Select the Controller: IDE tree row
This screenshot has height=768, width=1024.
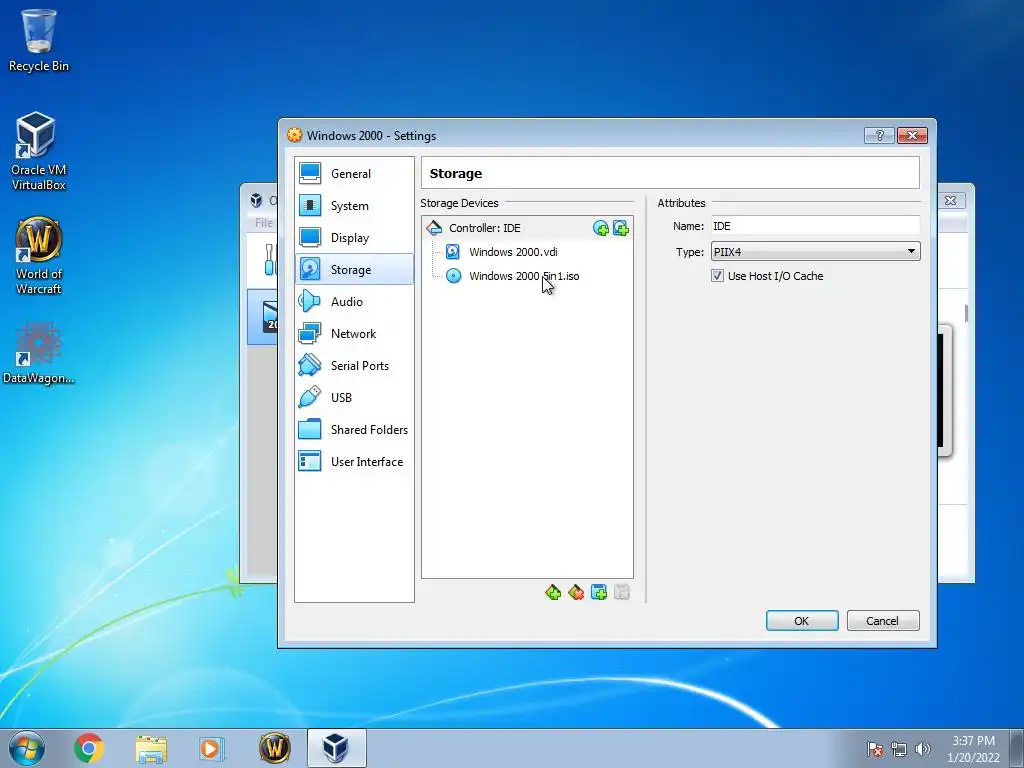[527, 228]
